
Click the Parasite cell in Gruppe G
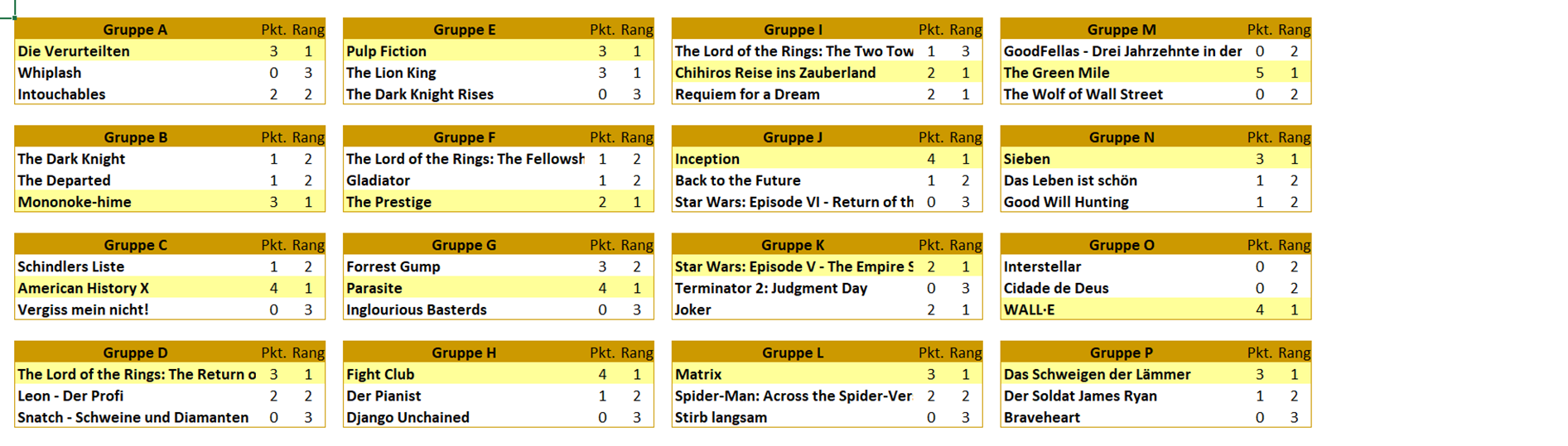coord(464,287)
